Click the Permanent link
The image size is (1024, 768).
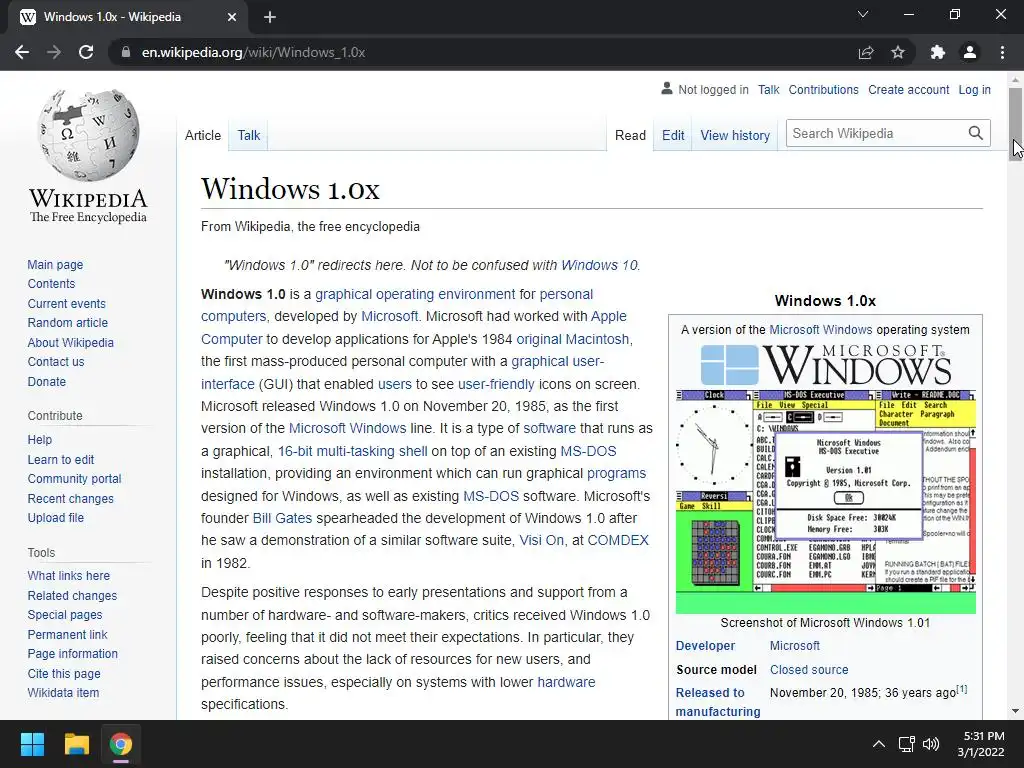tap(67, 635)
